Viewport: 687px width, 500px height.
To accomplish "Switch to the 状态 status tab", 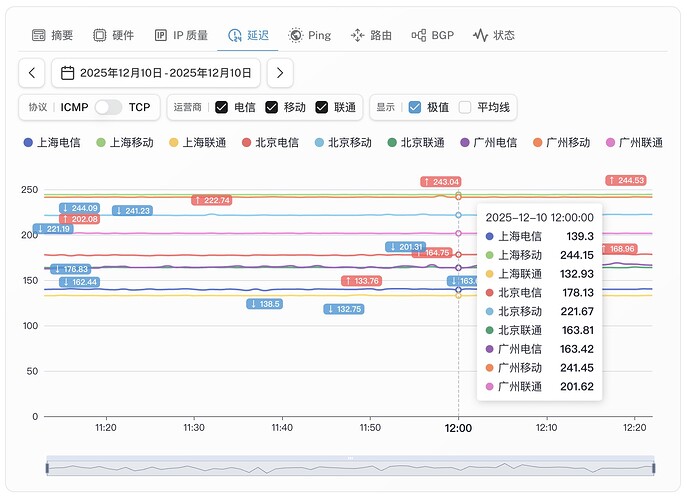I will point(494,35).
